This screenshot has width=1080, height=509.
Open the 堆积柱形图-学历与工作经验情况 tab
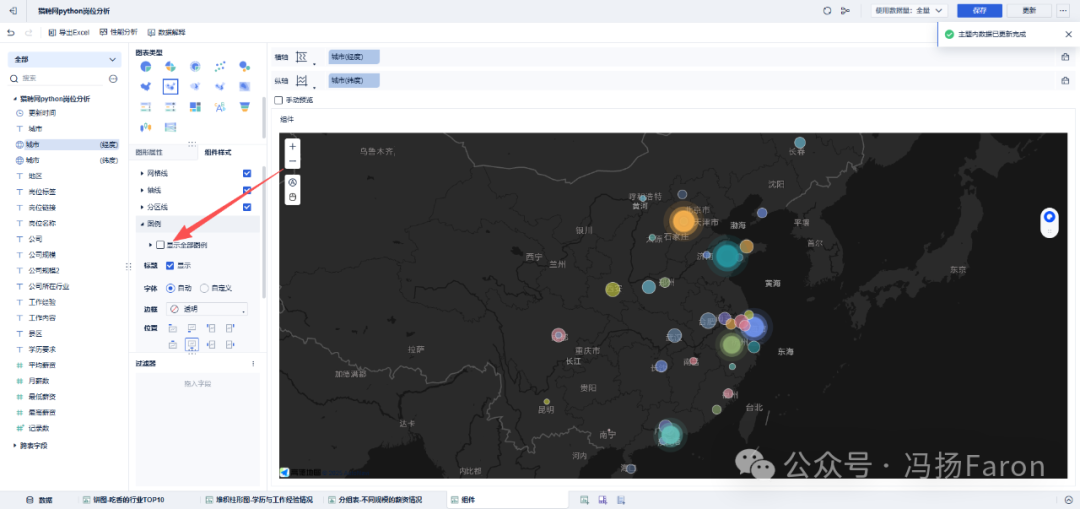click(259, 499)
